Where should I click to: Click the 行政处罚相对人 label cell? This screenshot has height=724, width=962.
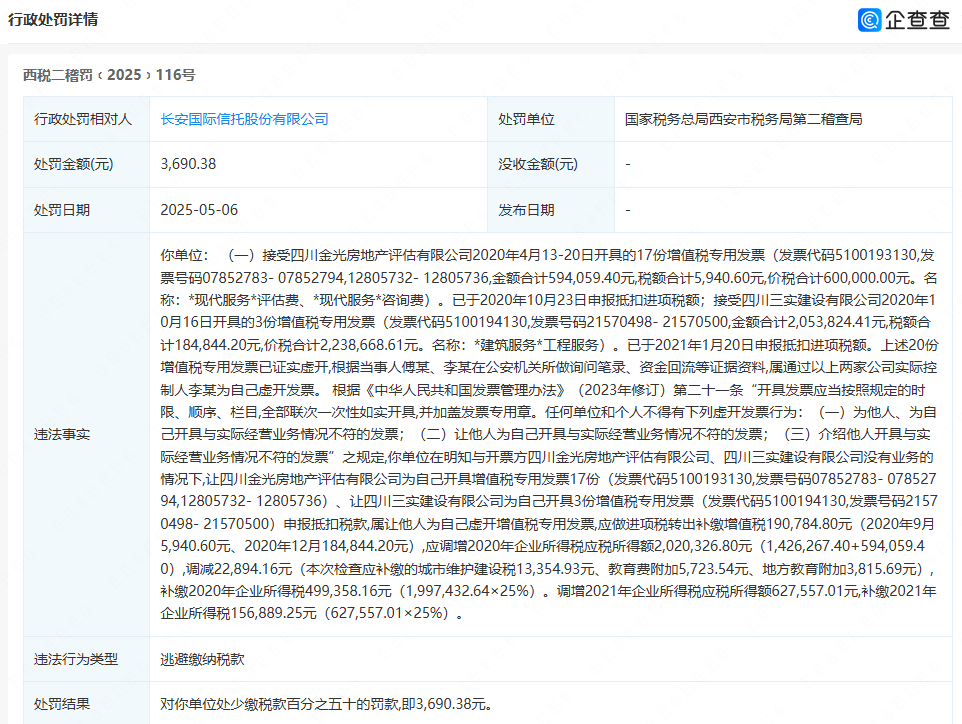point(87,119)
